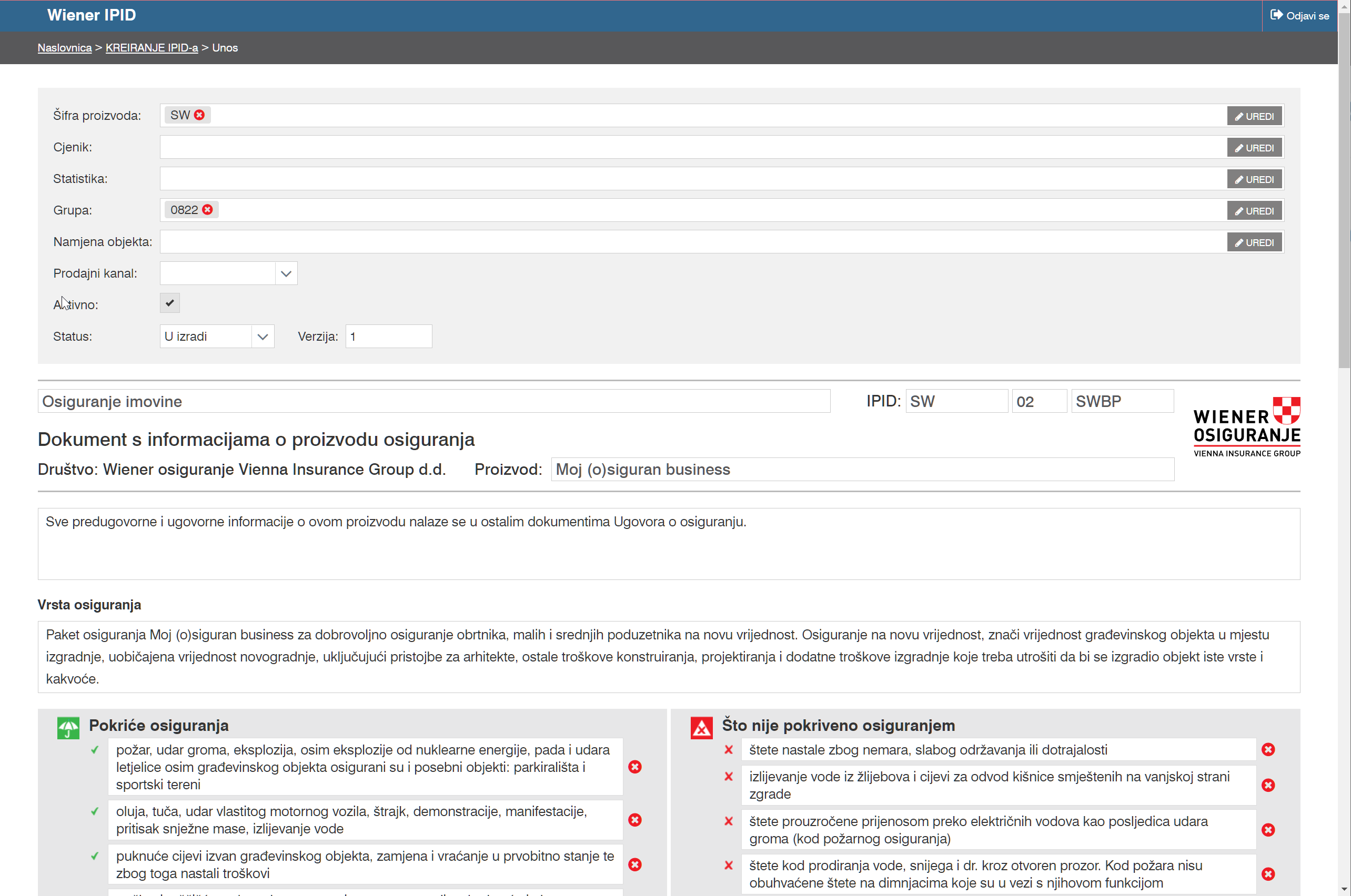Click the Vrsta osiguranja description text area
Screen dimensions: 1351x896
669,657
